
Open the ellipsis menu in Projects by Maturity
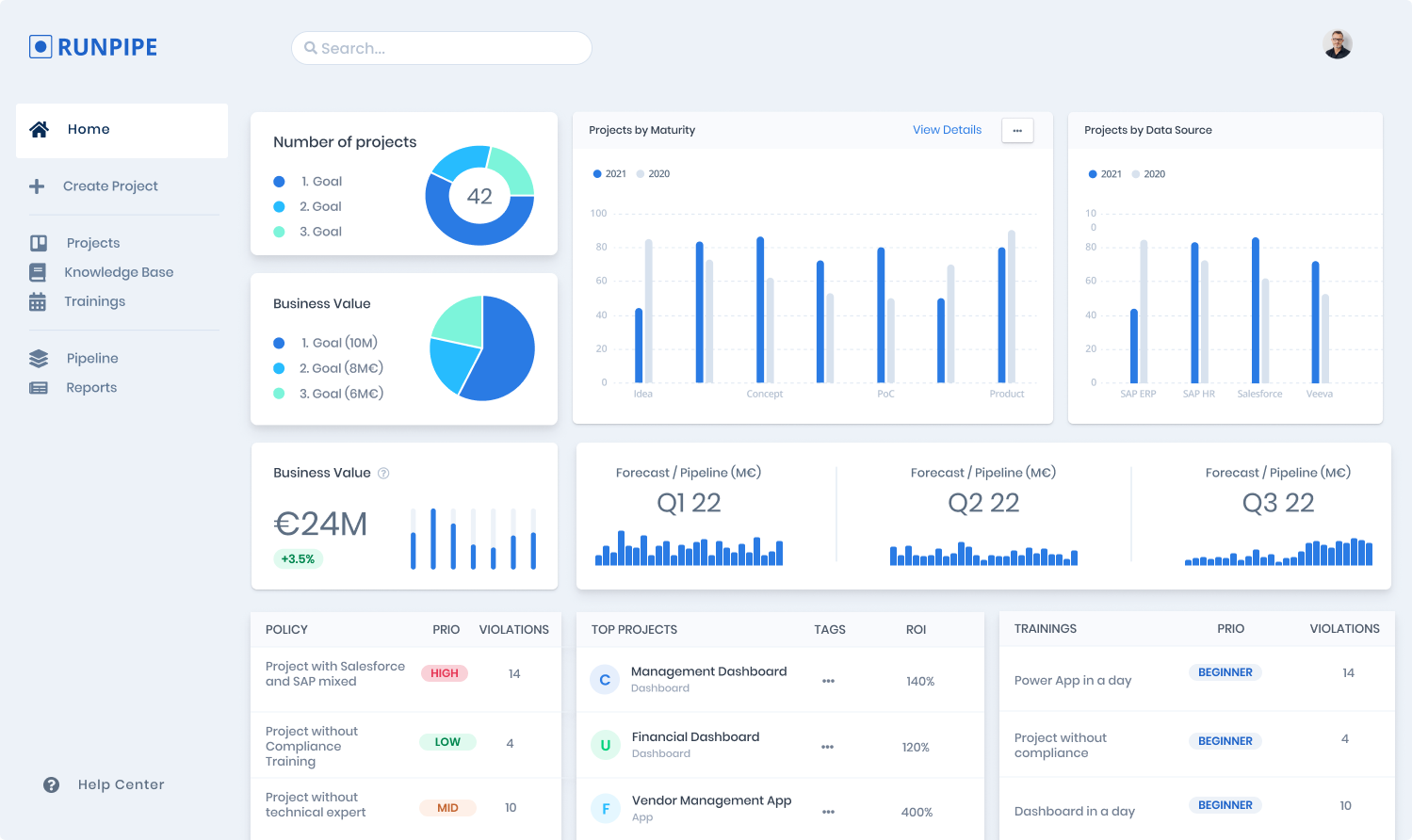tap(1017, 130)
